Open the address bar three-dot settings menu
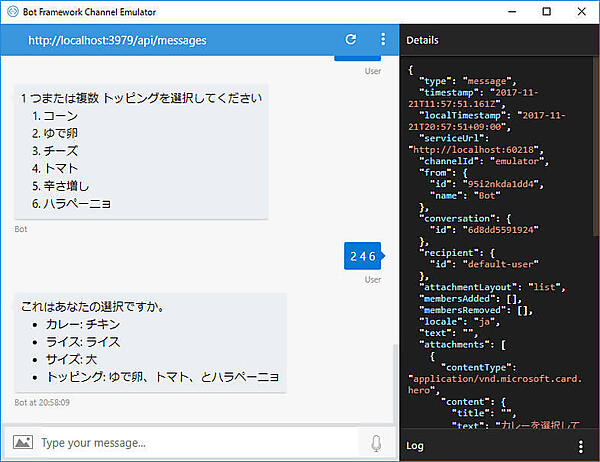The width and height of the screenshot is (600, 462). (382, 40)
